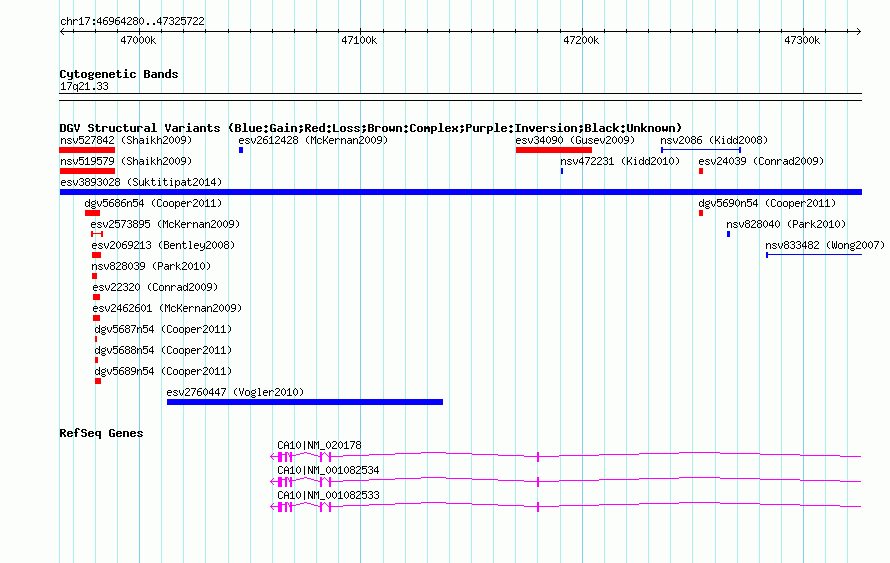
Task: Select the nsv472231 Kidd2010 blue marker
Action: (562, 171)
